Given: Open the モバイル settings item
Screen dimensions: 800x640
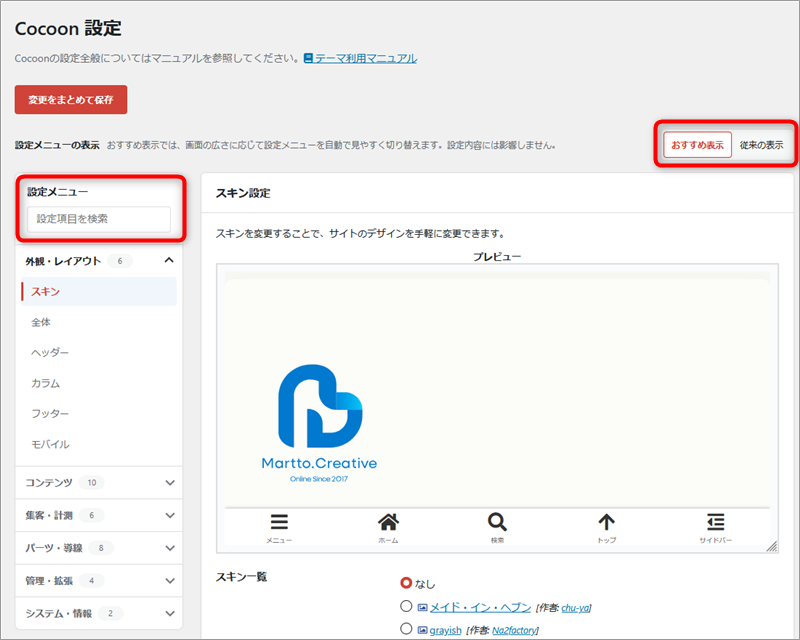Looking at the screenshot, I should coord(99,444).
